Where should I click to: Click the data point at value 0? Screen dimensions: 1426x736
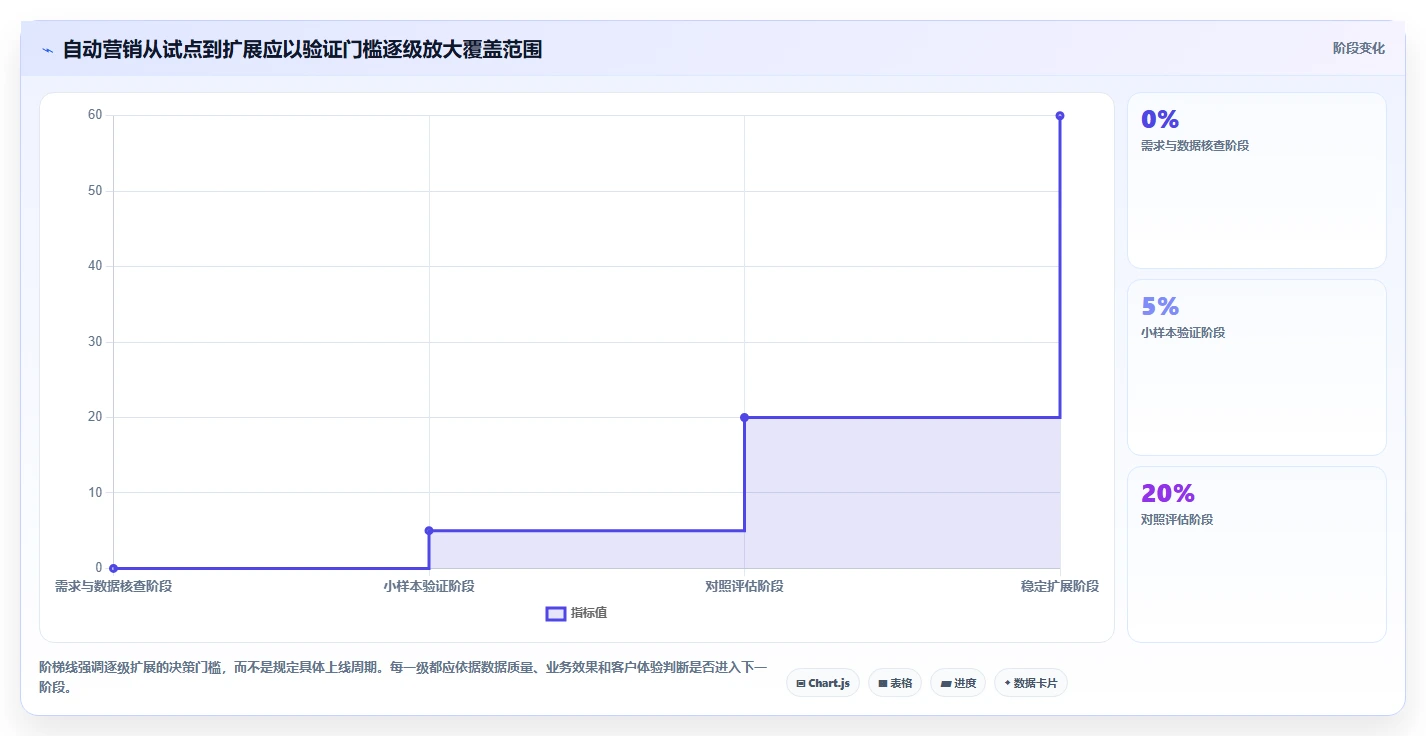pyautogui.click(x=113, y=568)
